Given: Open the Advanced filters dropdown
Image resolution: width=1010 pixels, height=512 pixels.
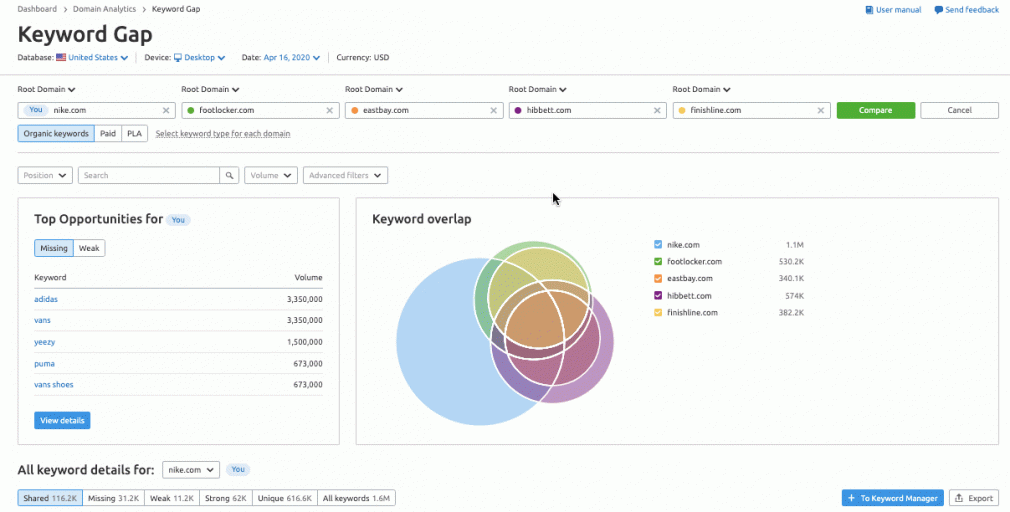Looking at the screenshot, I should (x=345, y=175).
